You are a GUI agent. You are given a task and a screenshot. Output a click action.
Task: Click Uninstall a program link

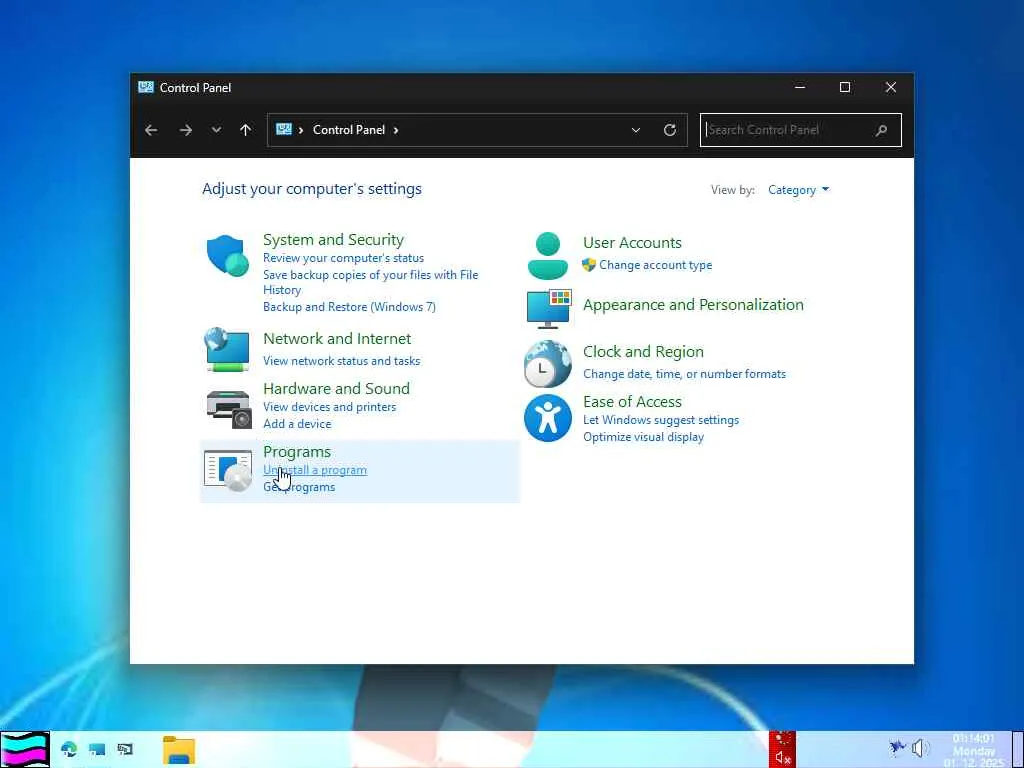coord(315,470)
